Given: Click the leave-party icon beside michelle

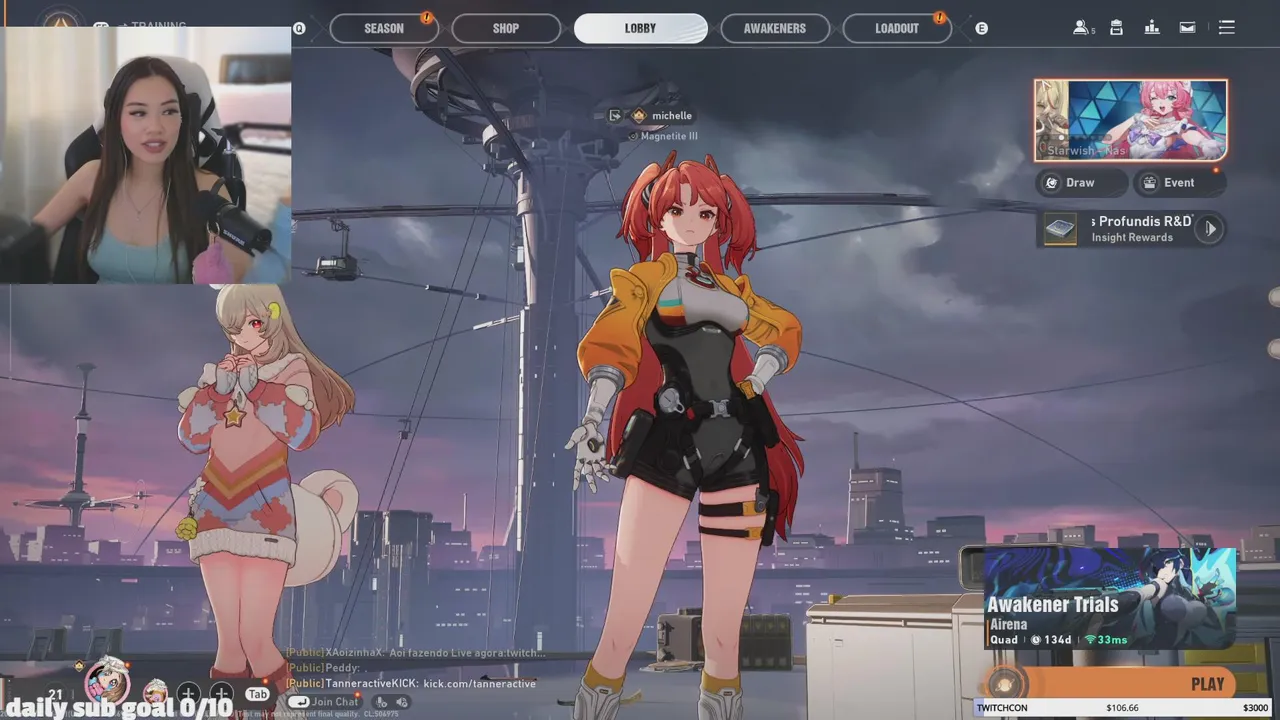Looking at the screenshot, I should coord(614,116).
